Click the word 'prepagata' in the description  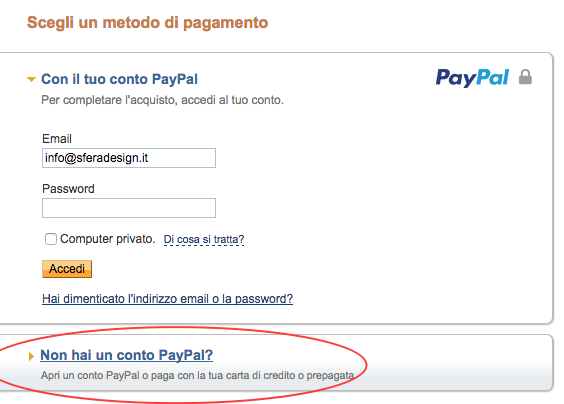click(330, 376)
